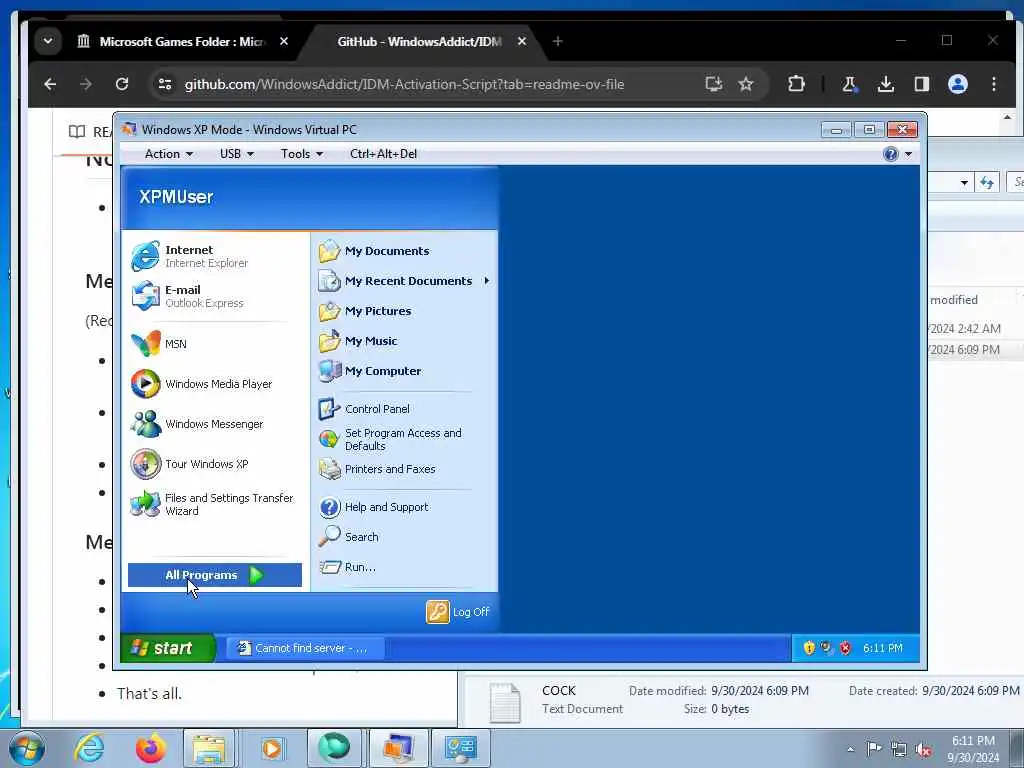Open My Music folder
Viewport: 1024px width, 768px height.
coord(357,341)
